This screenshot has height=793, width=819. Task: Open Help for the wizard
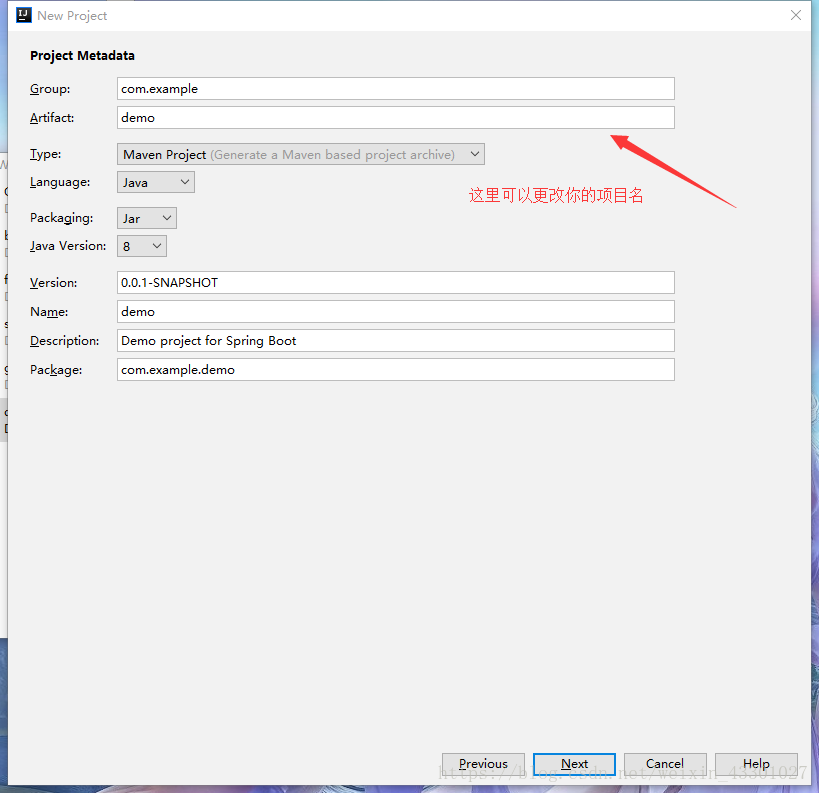tap(756, 764)
